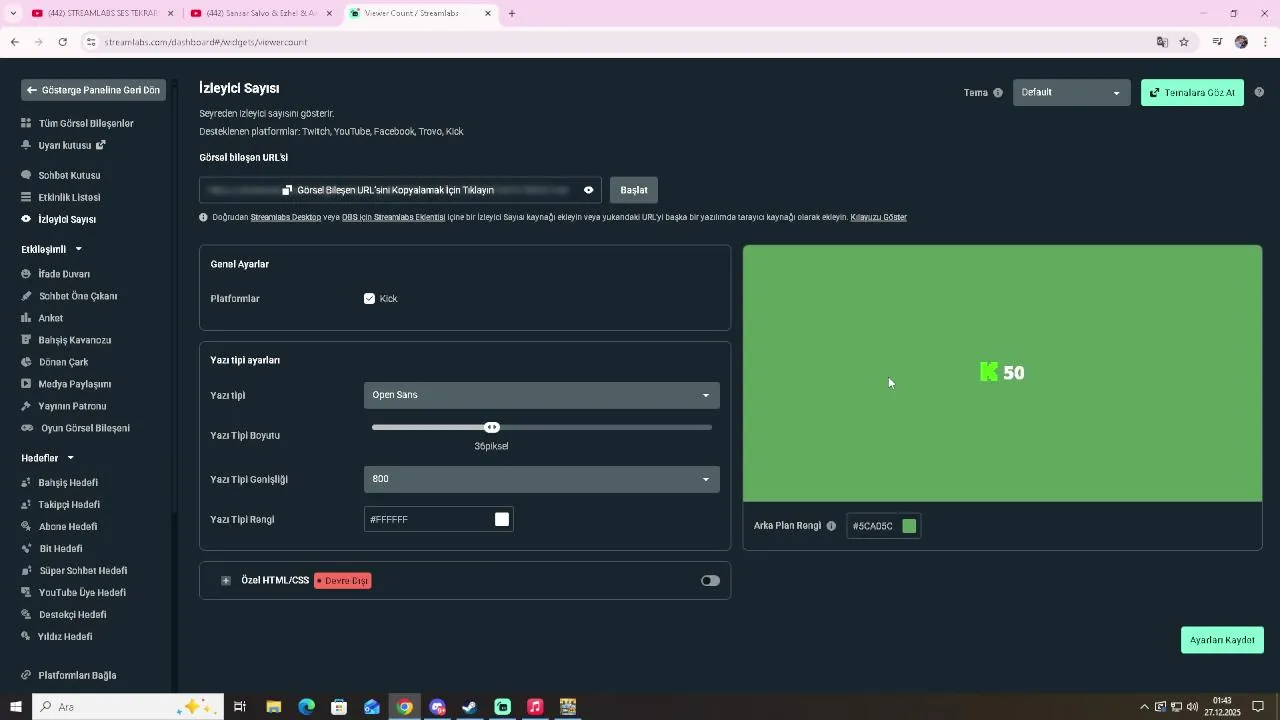Click the Google Translate icon in address bar
Viewport: 1280px width, 720px height.
click(1162, 42)
